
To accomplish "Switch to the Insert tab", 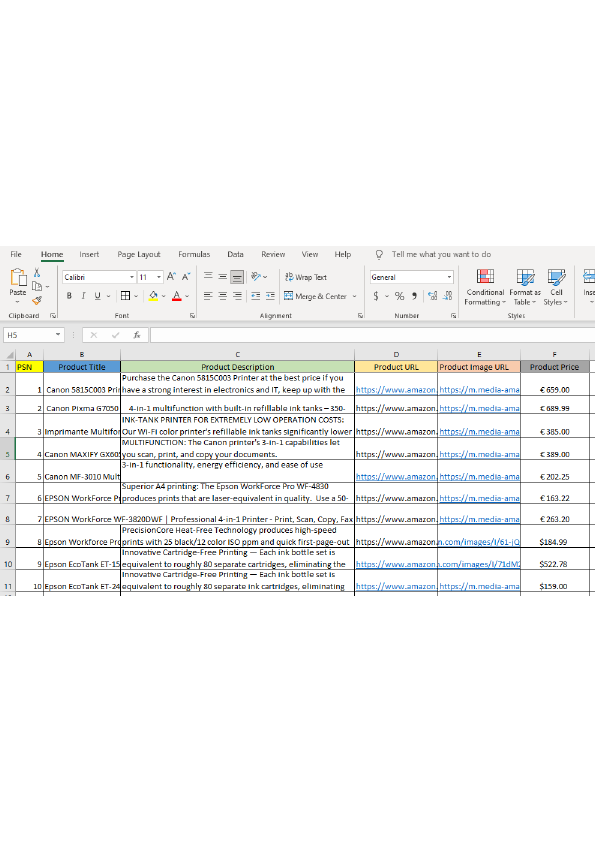I will (89, 255).
